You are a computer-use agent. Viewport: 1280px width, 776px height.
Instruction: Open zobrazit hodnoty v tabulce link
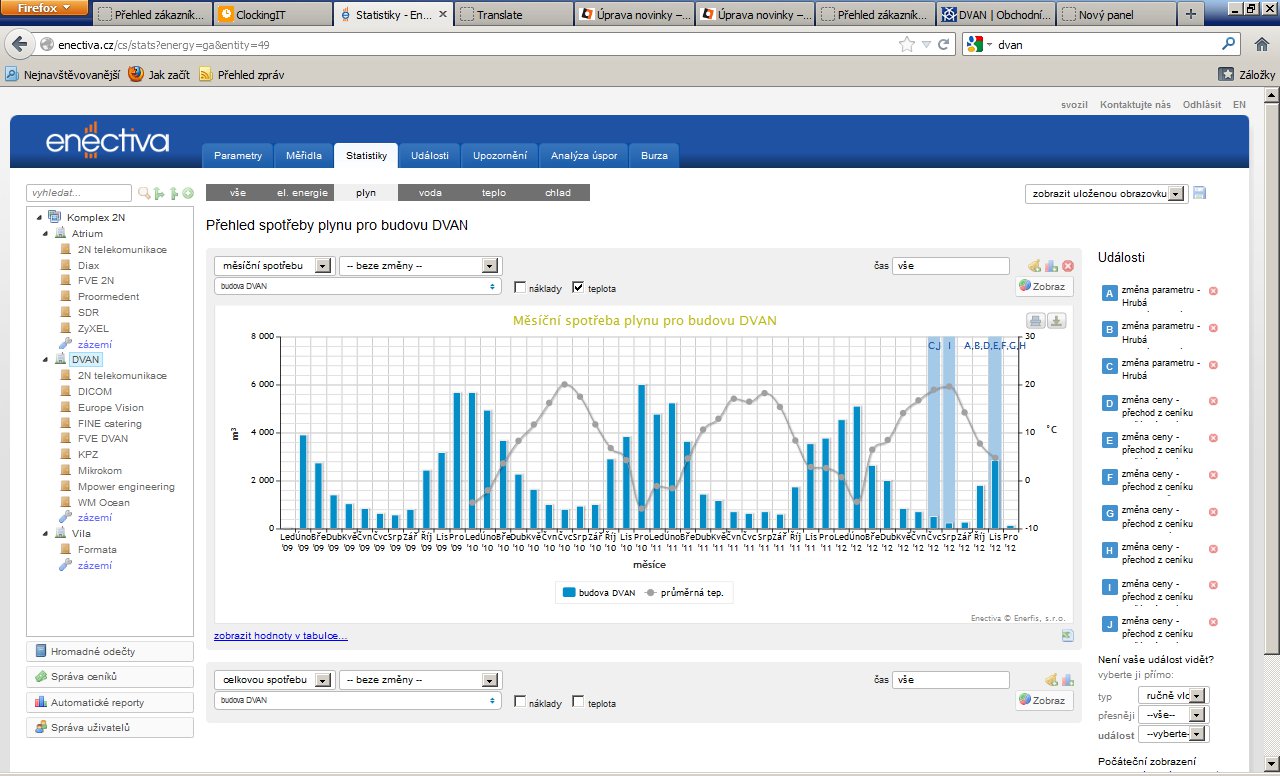[x=281, y=636]
